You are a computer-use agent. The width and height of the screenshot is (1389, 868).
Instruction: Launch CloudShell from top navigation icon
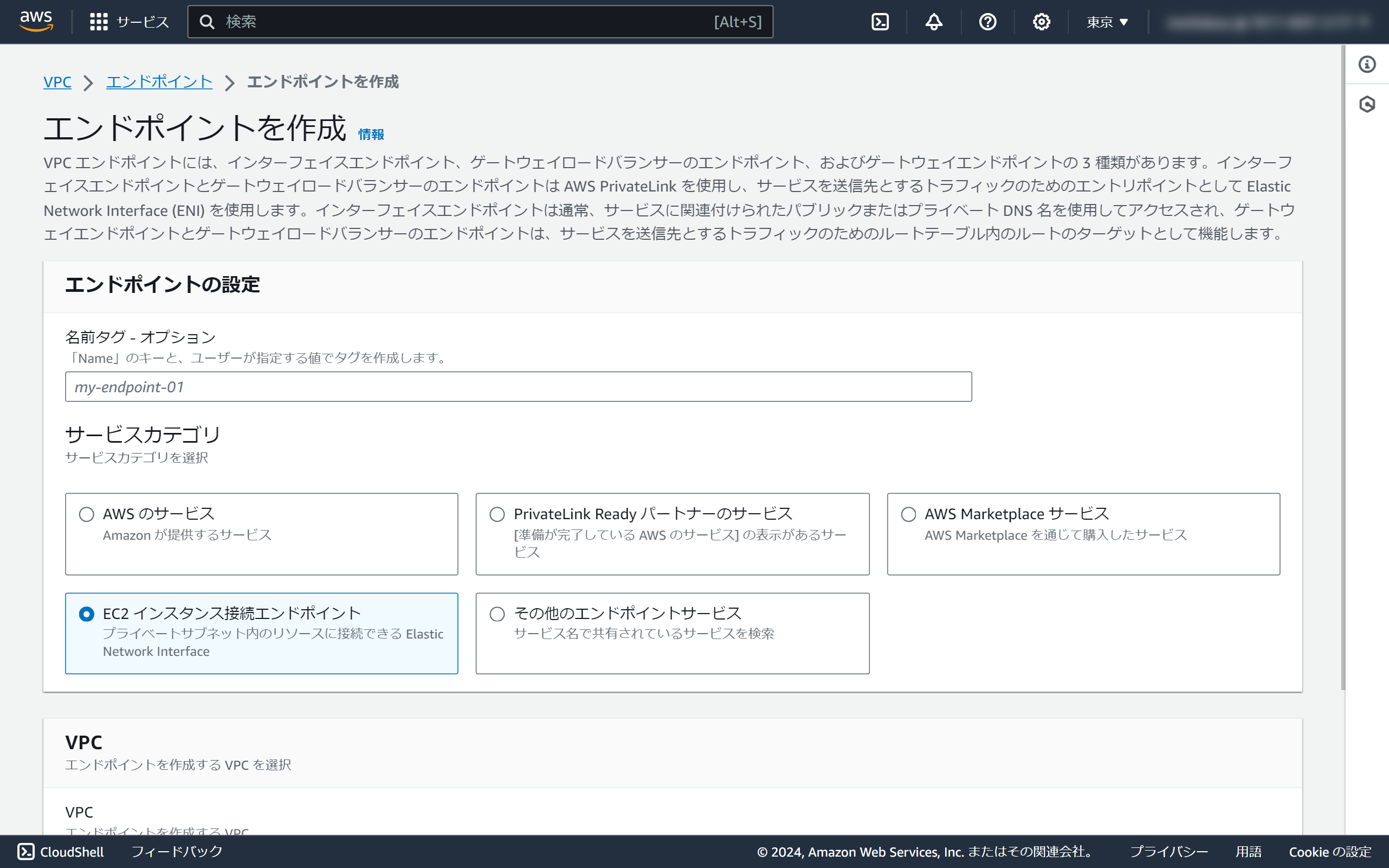880,22
